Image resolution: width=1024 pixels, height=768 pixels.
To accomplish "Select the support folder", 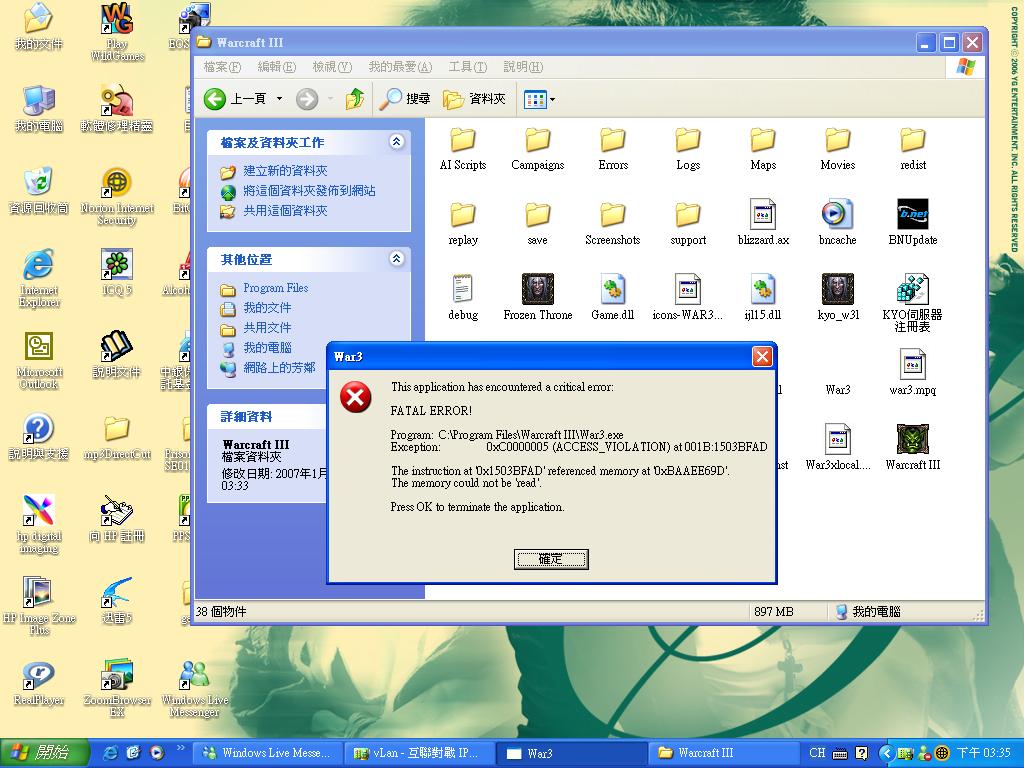I will point(688,223).
